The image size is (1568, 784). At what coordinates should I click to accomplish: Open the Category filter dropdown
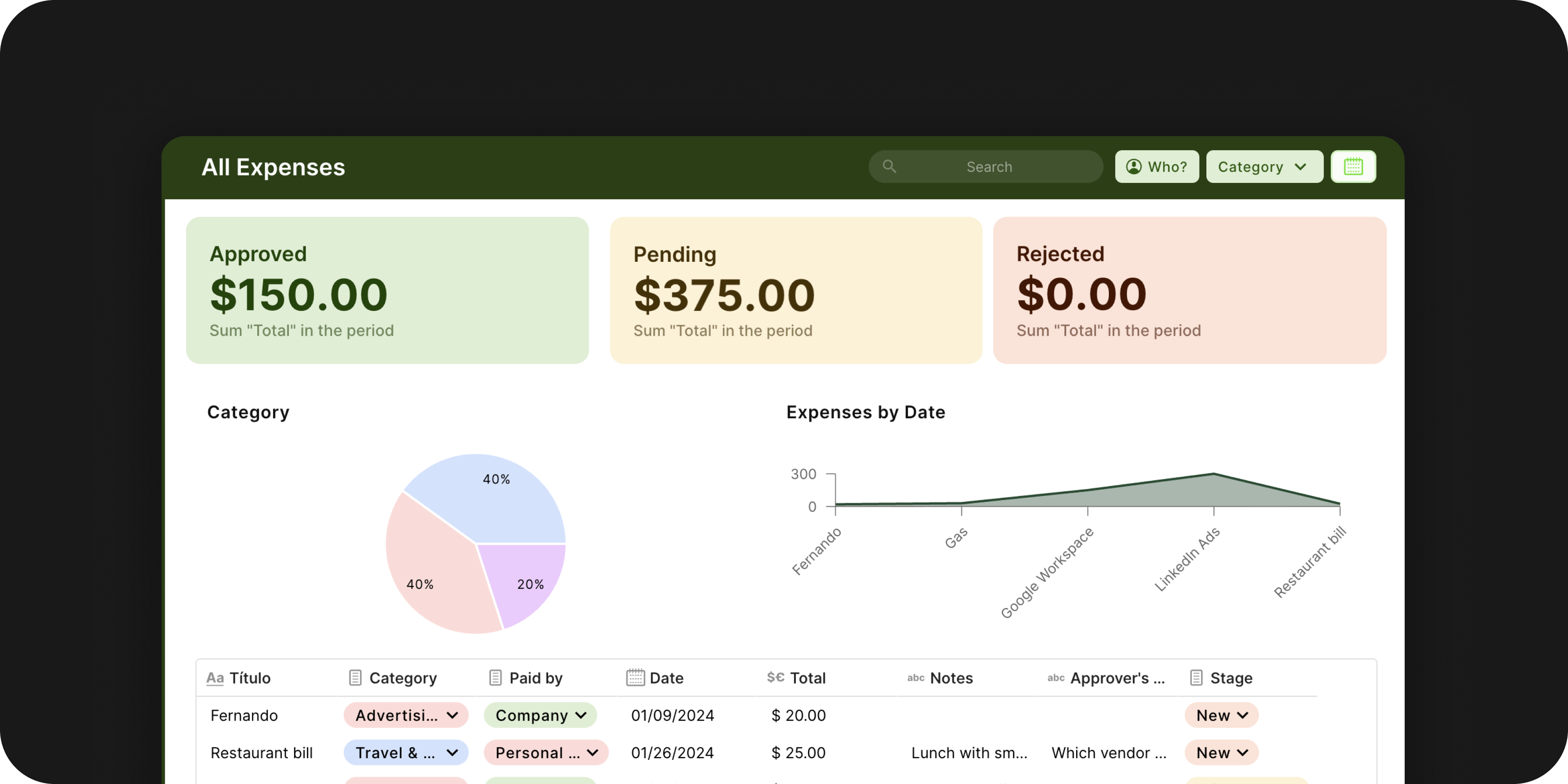1264,166
